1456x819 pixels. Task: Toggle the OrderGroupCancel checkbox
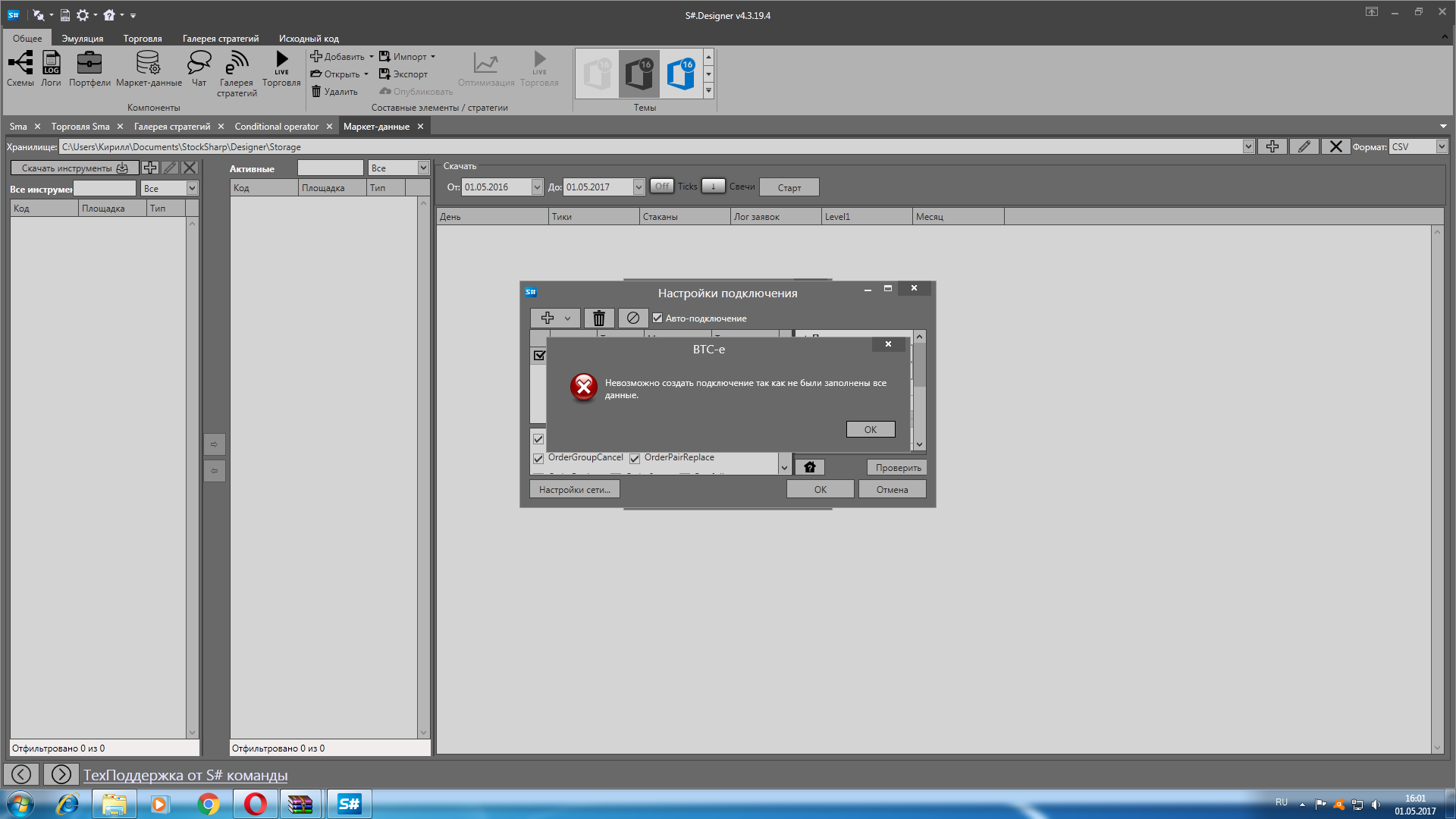coord(538,459)
